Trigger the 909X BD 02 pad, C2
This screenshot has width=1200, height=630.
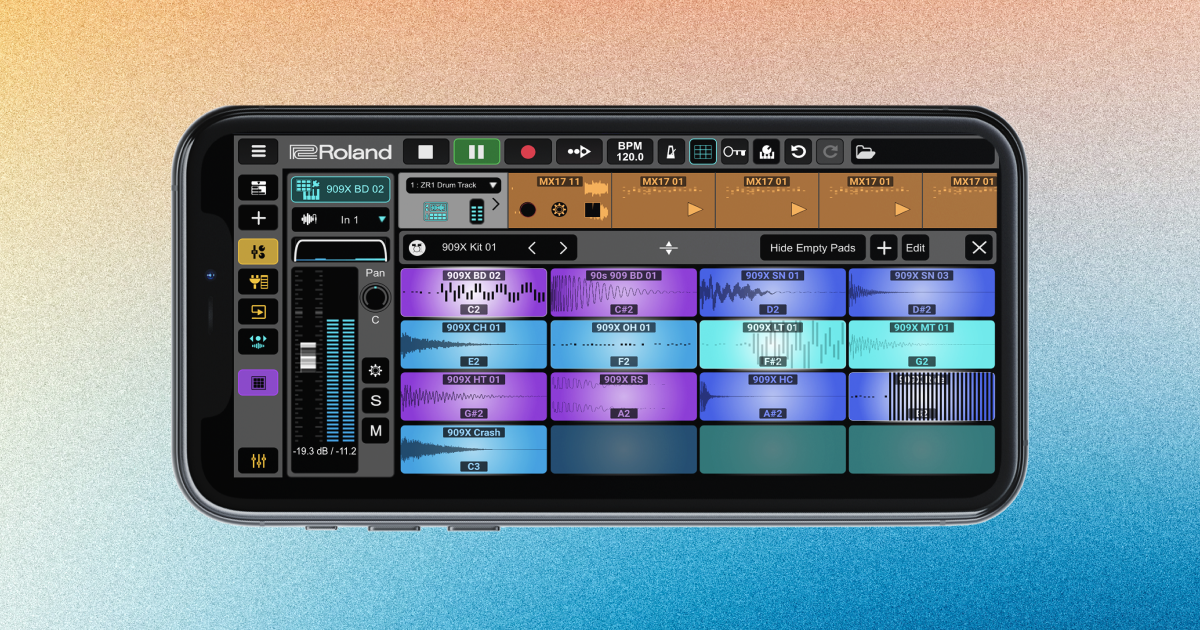474,293
